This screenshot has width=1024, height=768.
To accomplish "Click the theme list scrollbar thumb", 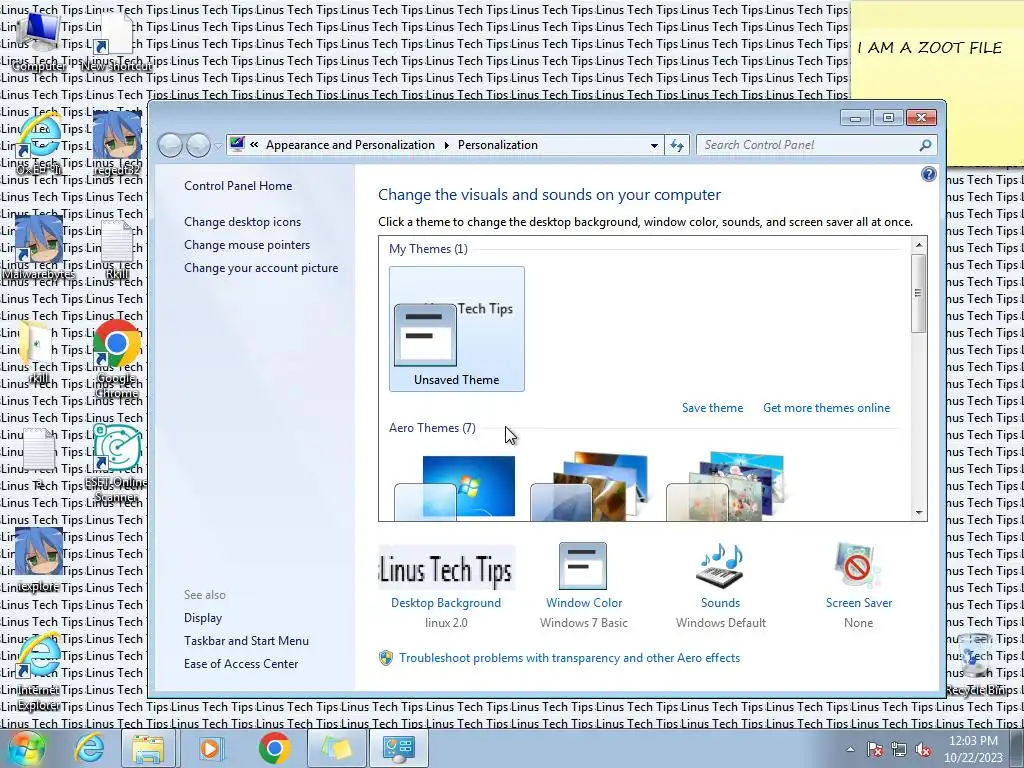I will tap(919, 293).
